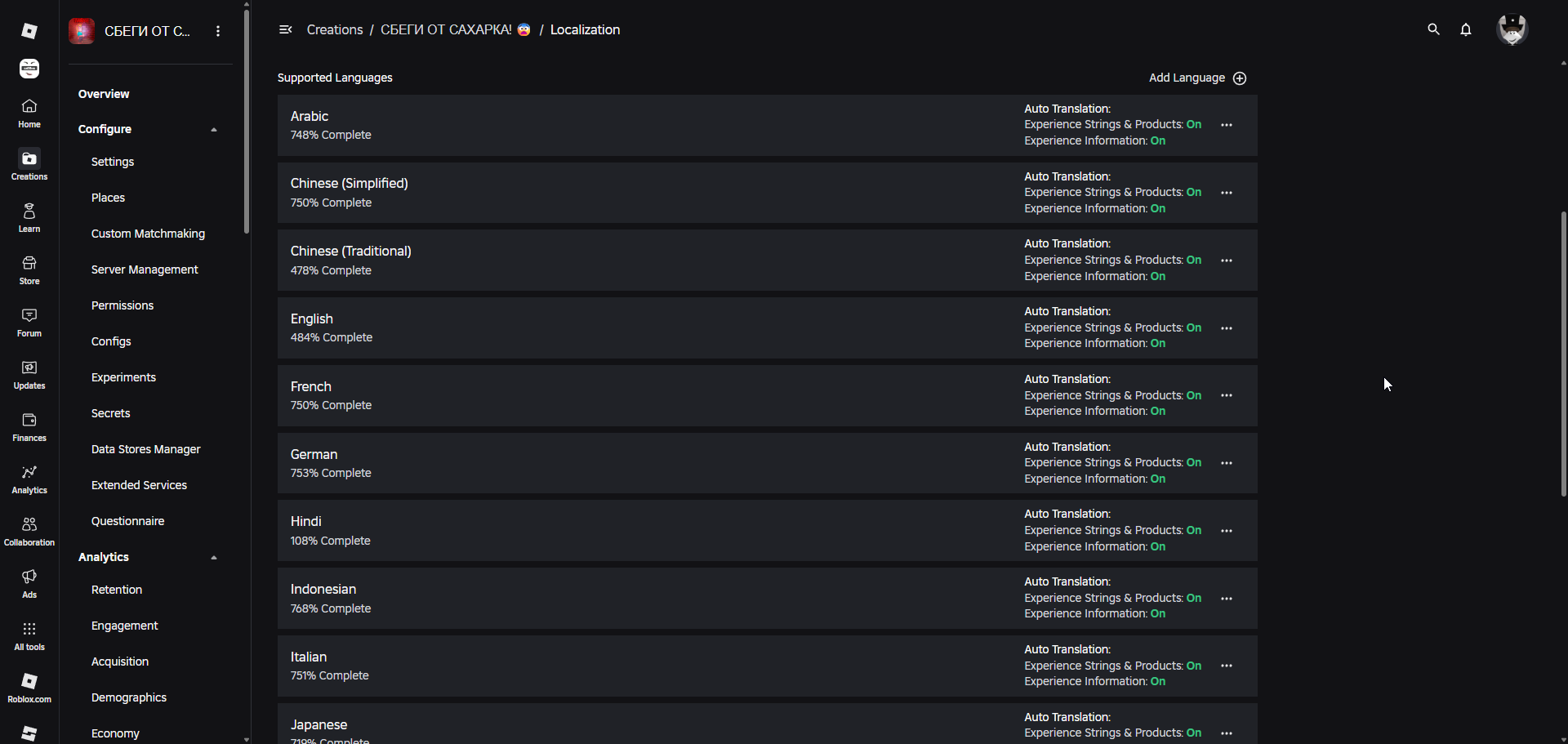Open Questionnaire page

(127, 521)
